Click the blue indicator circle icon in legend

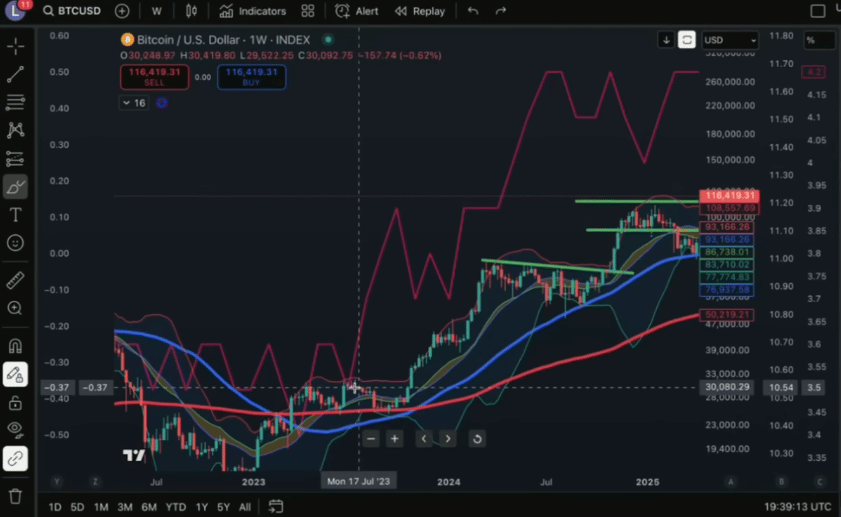coord(161,103)
